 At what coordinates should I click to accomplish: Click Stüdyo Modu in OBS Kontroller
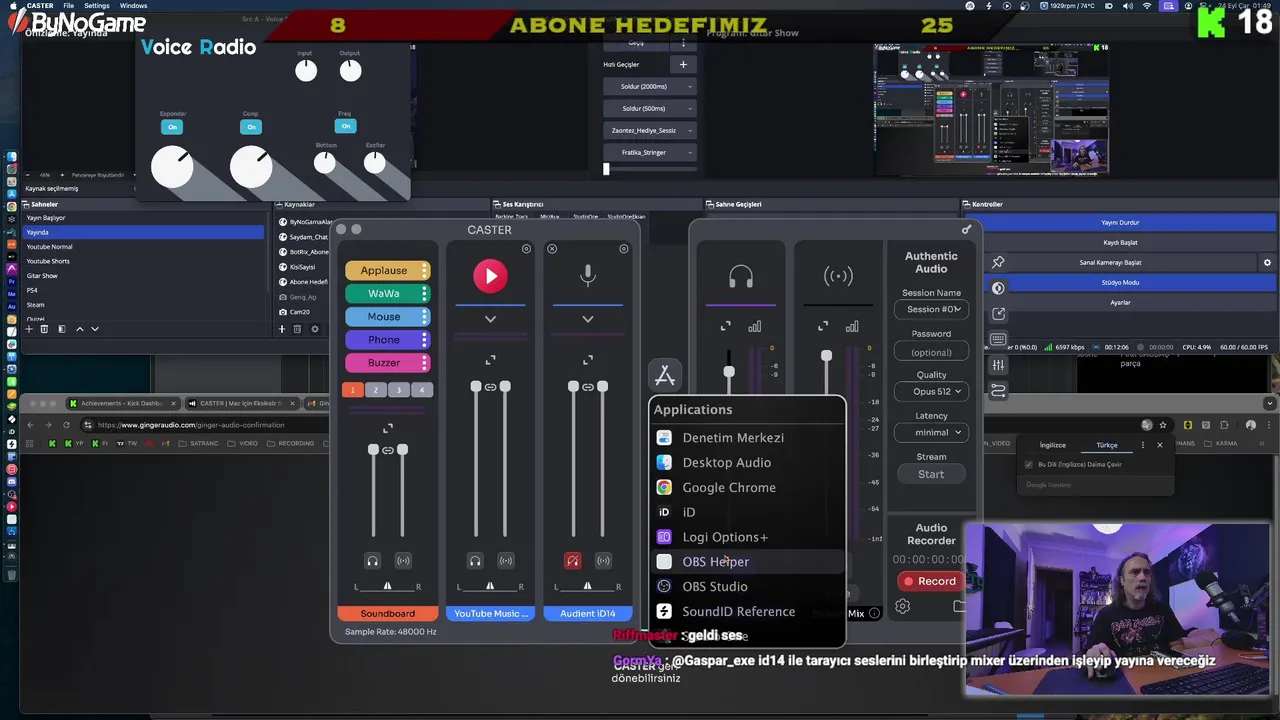(x=1120, y=283)
